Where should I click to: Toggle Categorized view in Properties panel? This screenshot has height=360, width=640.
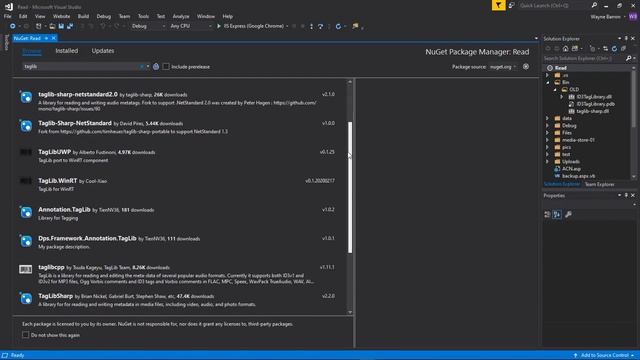pyautogui.click(x=547, y=214)
